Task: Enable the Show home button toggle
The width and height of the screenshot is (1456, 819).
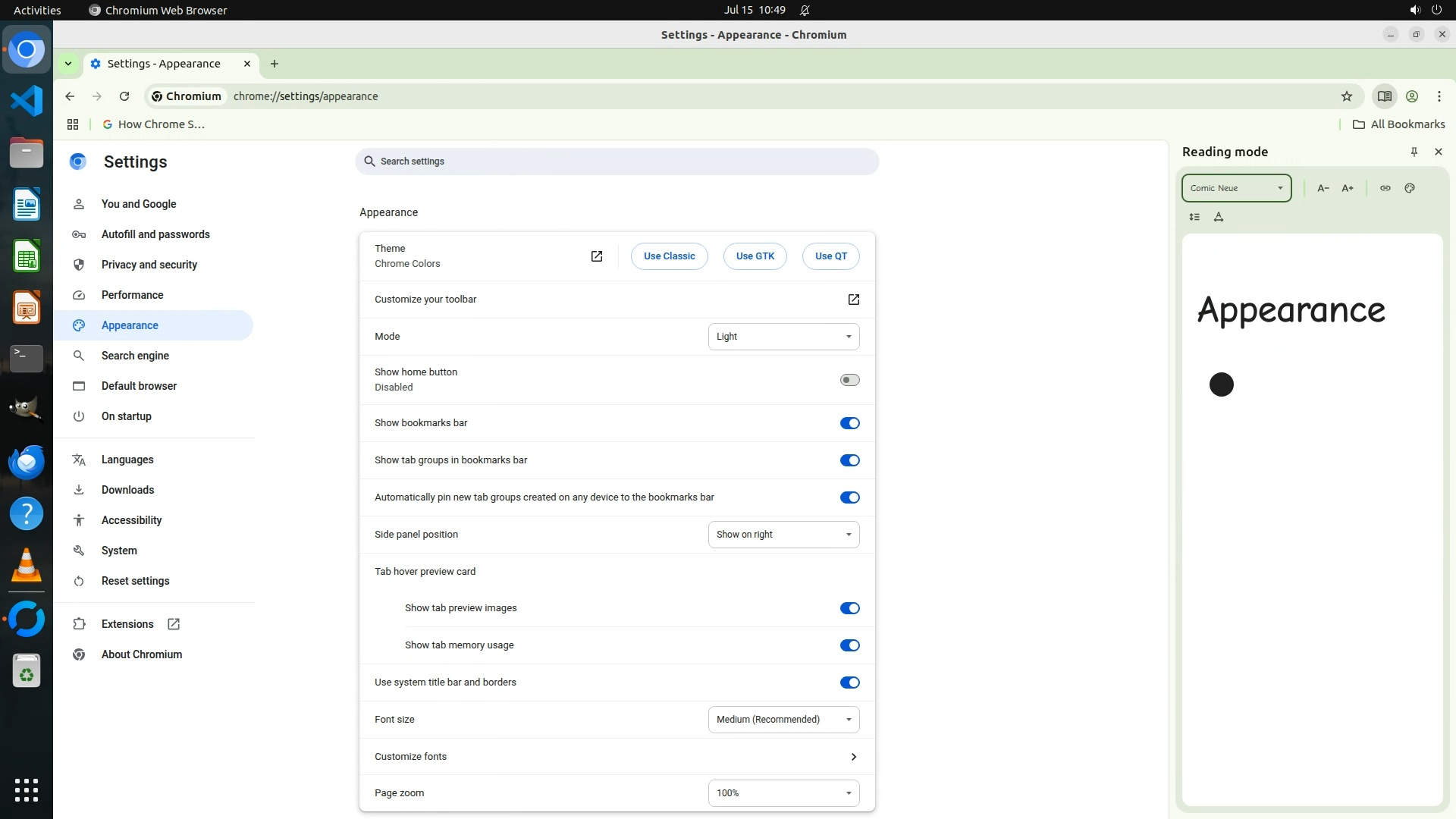Action: (849, 380)
